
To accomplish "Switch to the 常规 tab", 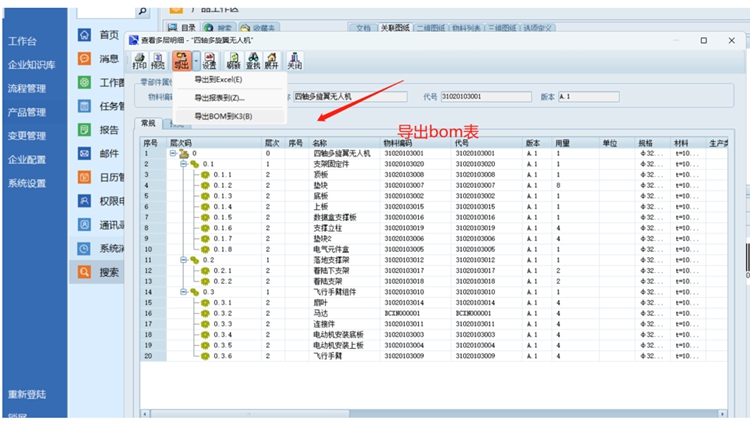I will [147, 125].
